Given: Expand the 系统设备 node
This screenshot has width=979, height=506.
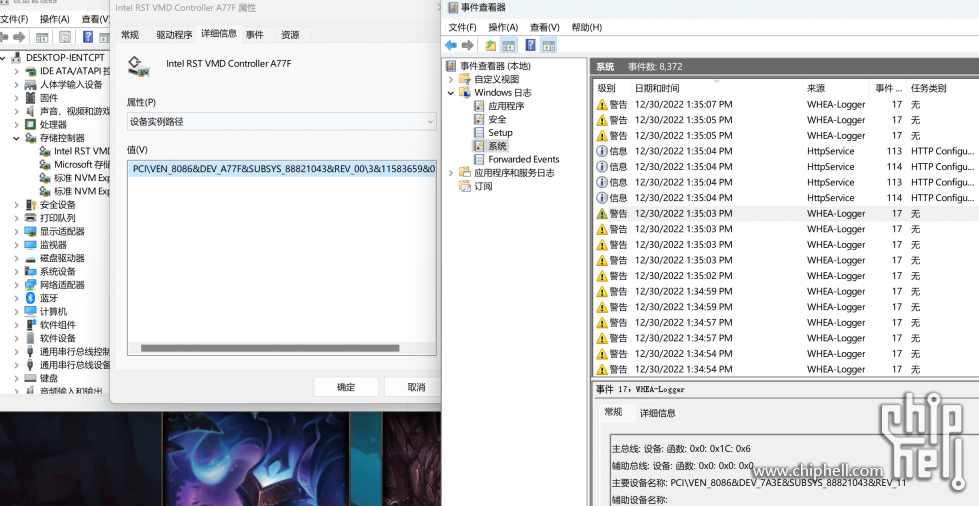Looking at the screenshot, I should tap(17, 271).
